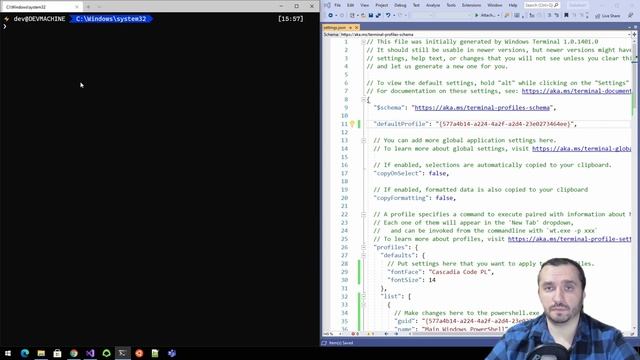The width and height of the screenshot is (640, 360).
Task: Toggle the bookmark icon in toolbar
Action: pyautogui.click(x=566, y=15)
